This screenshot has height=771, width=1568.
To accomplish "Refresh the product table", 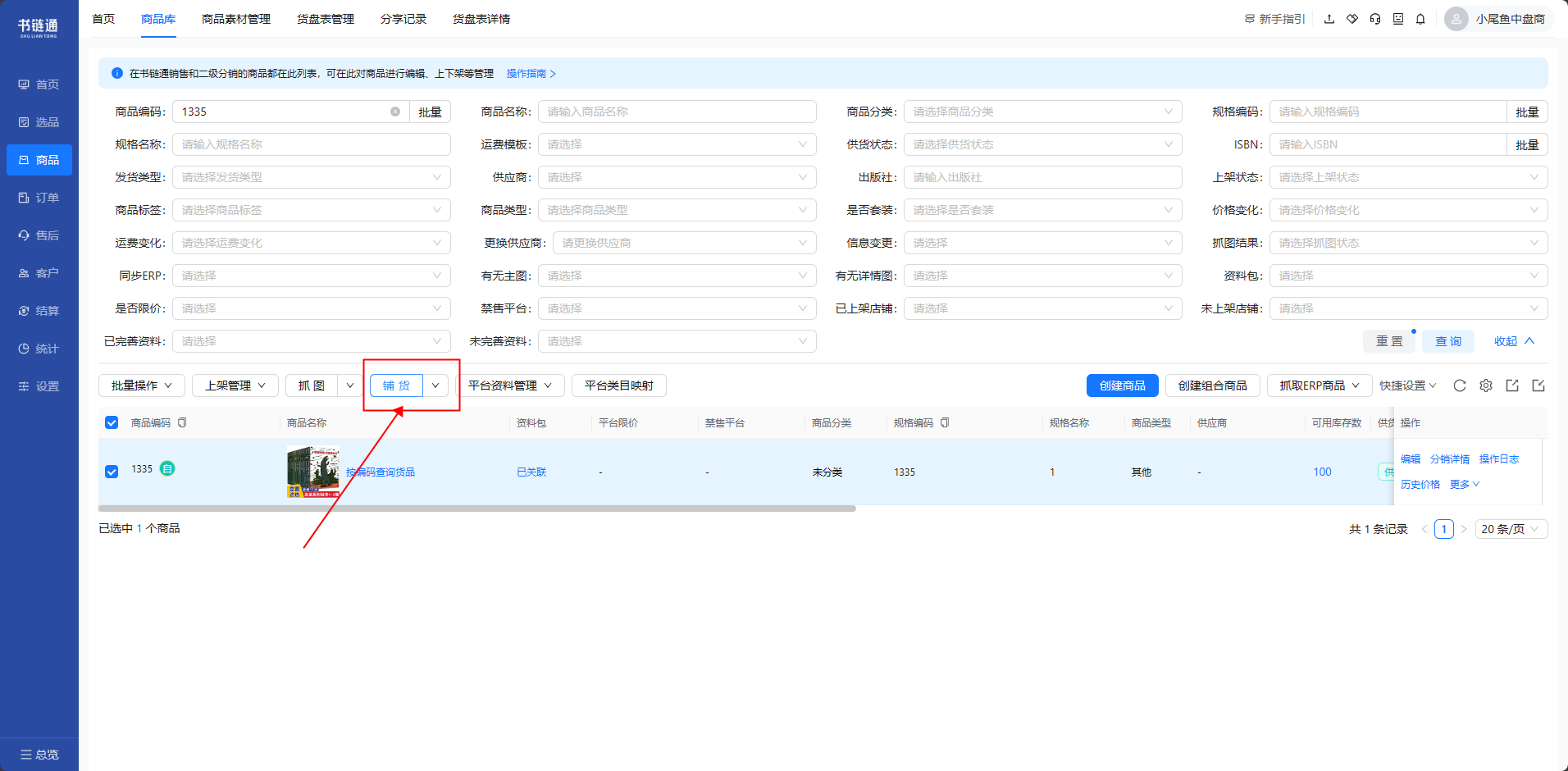I will [x=1460, y=385].
